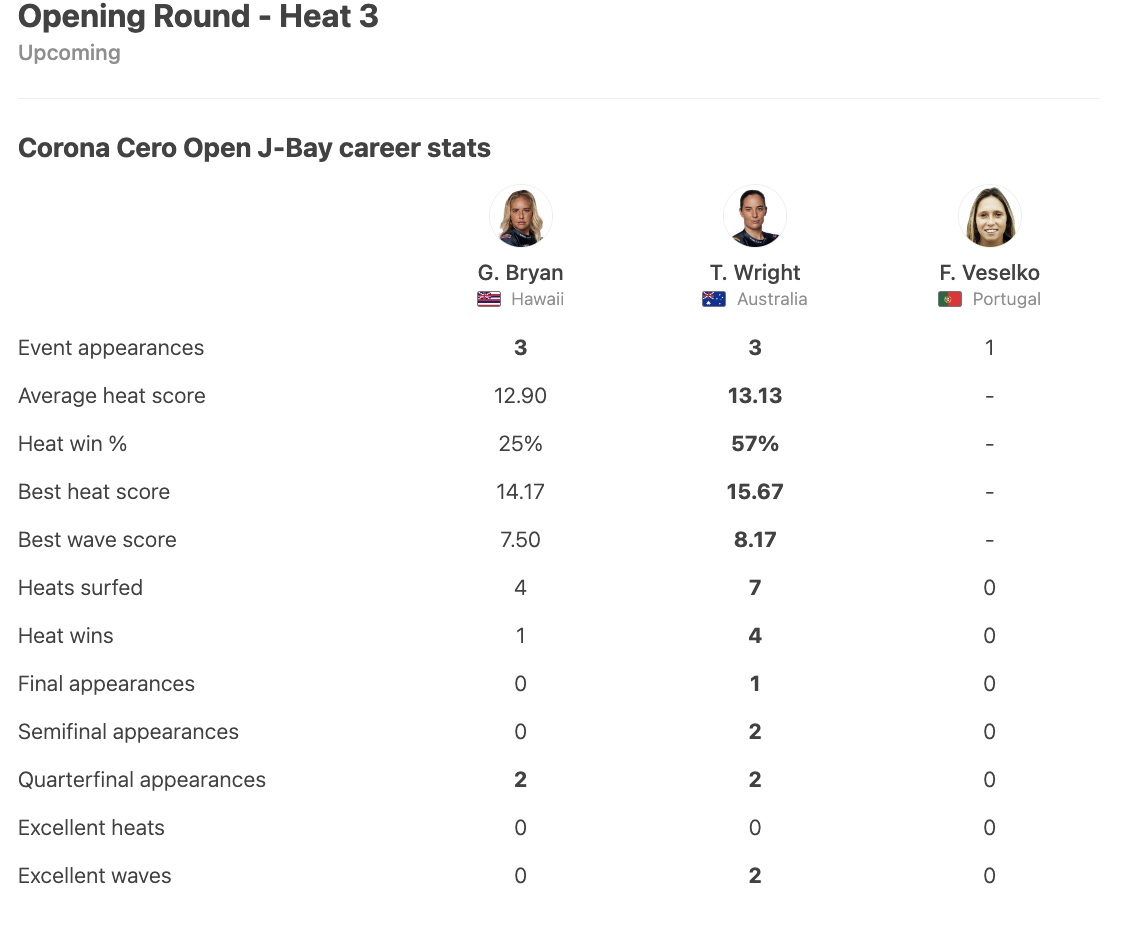Click the Hawaii country label
The image size is (1122, 934).
tap(537, 299)
